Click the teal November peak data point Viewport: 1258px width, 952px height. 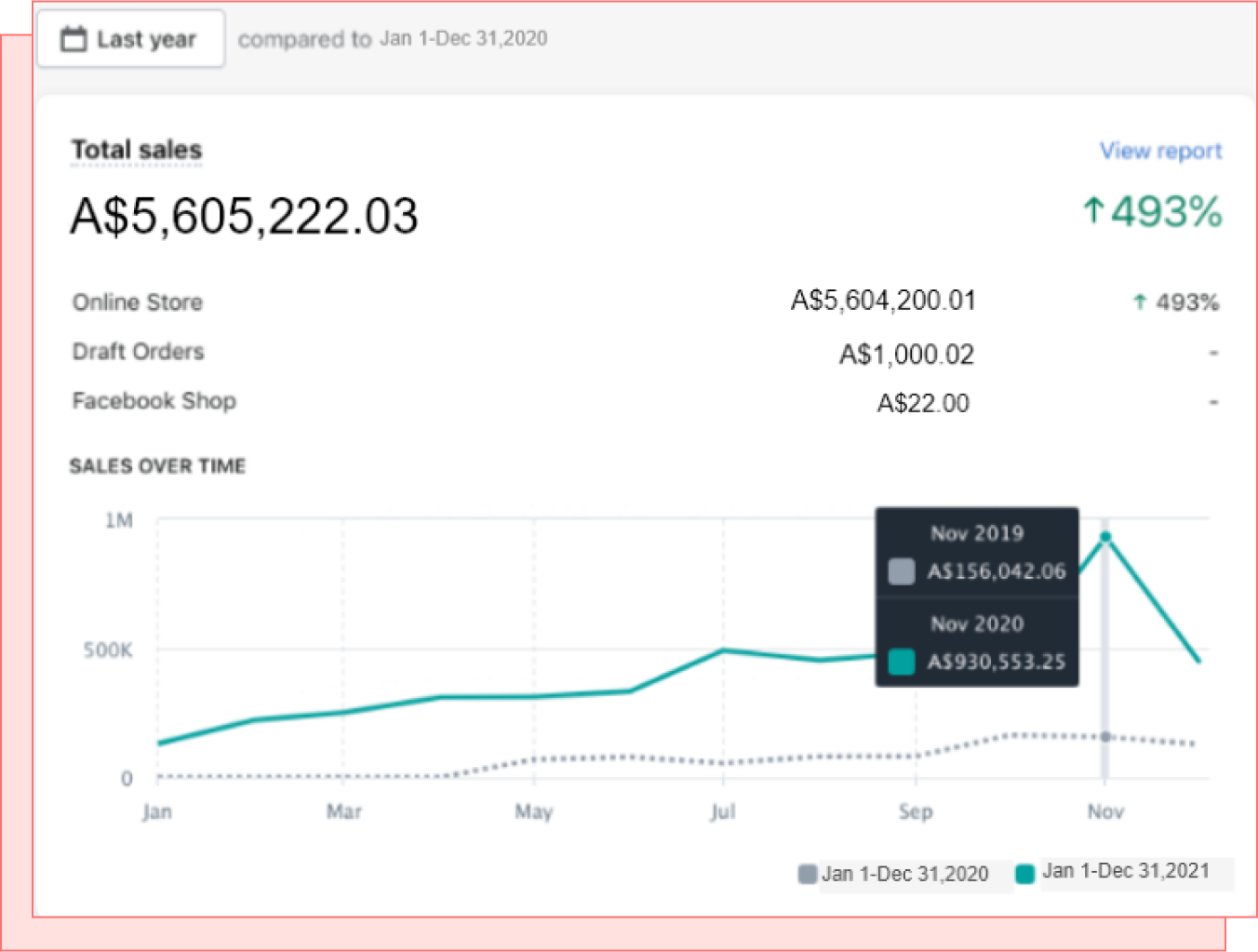click(x=1105, y=537)
